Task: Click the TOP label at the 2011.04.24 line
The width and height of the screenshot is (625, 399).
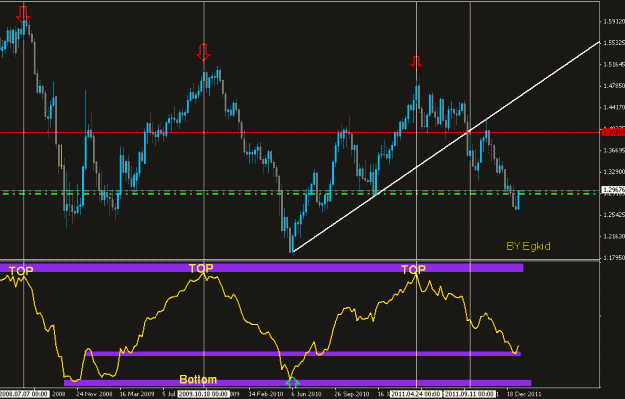Action: click(x=413, y=269)
